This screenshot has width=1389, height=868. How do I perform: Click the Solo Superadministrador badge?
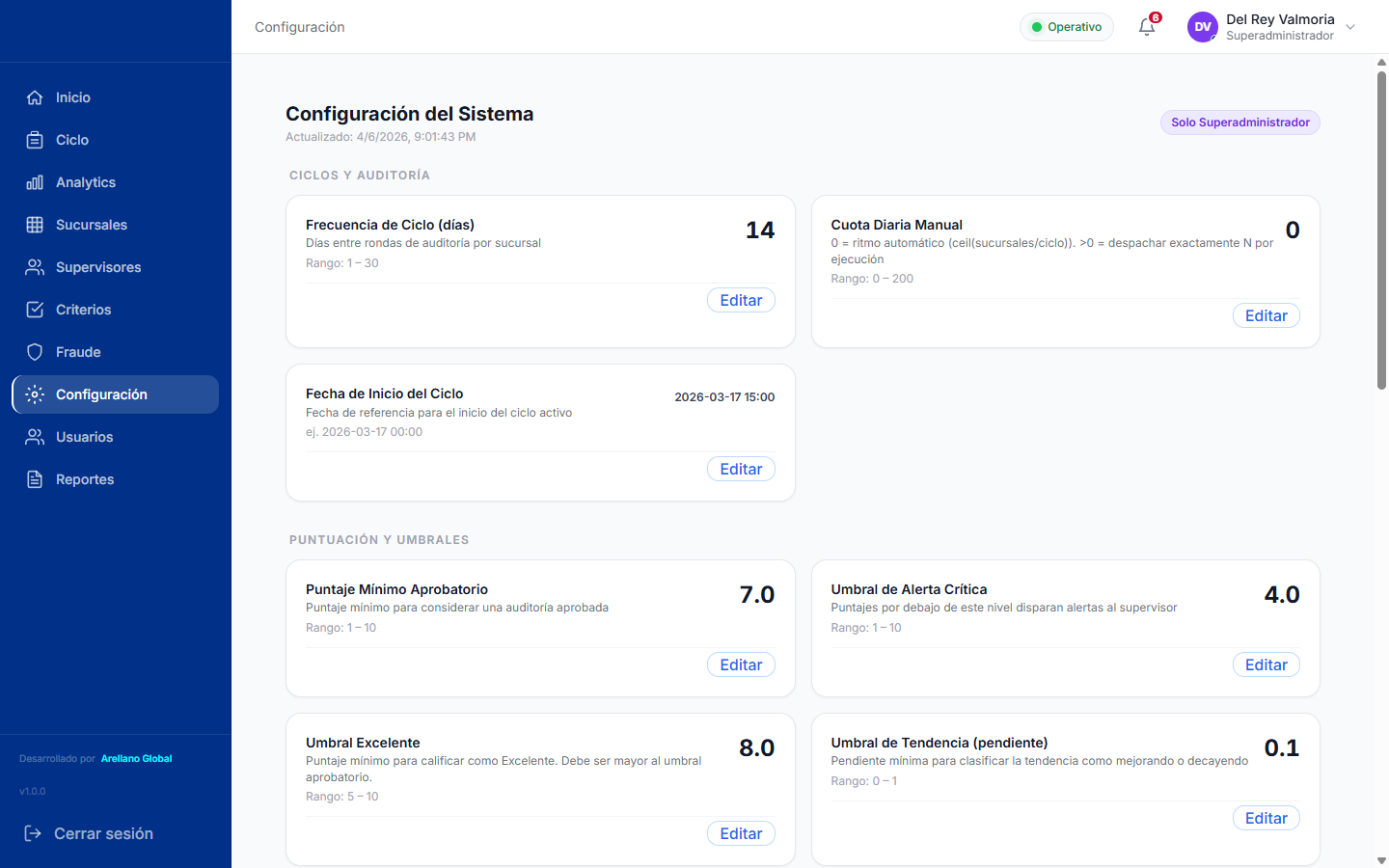(1240, 122)
